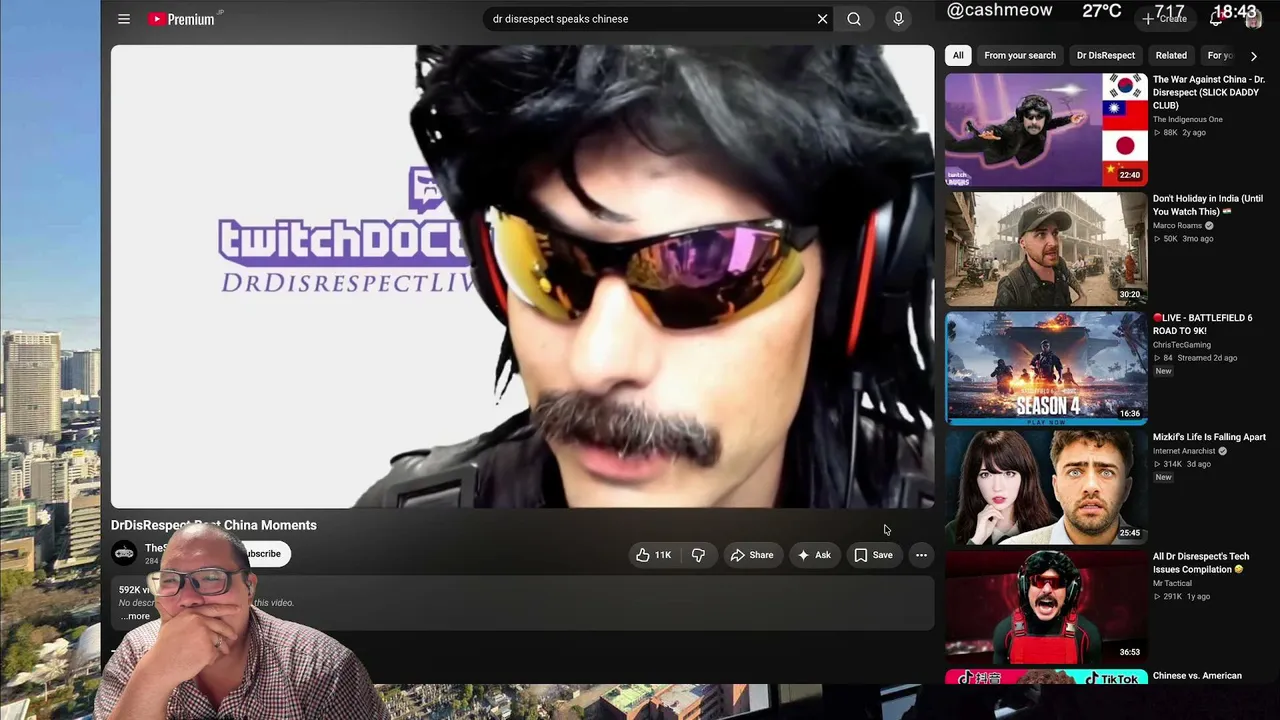This screenshot has height=720, width=1280.
Task: Go to YouTube Premium home logo
Action: [184, 19]
